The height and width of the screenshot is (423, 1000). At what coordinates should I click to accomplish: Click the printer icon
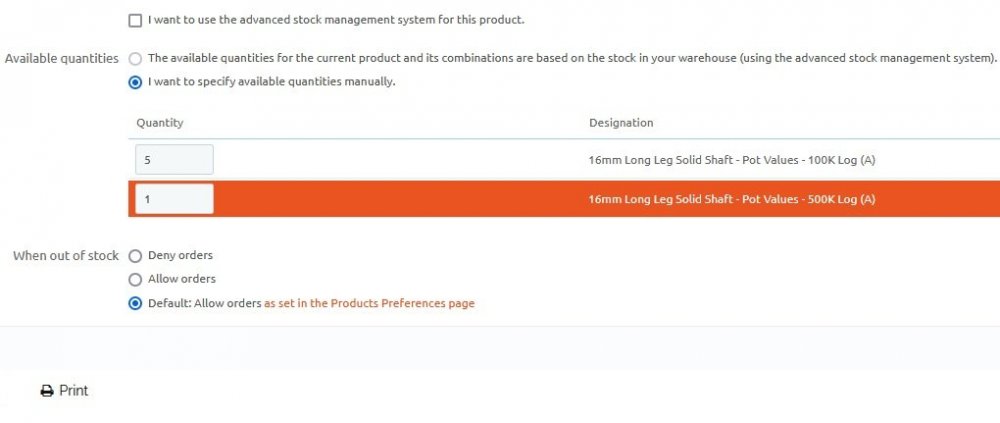tap(46, 391)
